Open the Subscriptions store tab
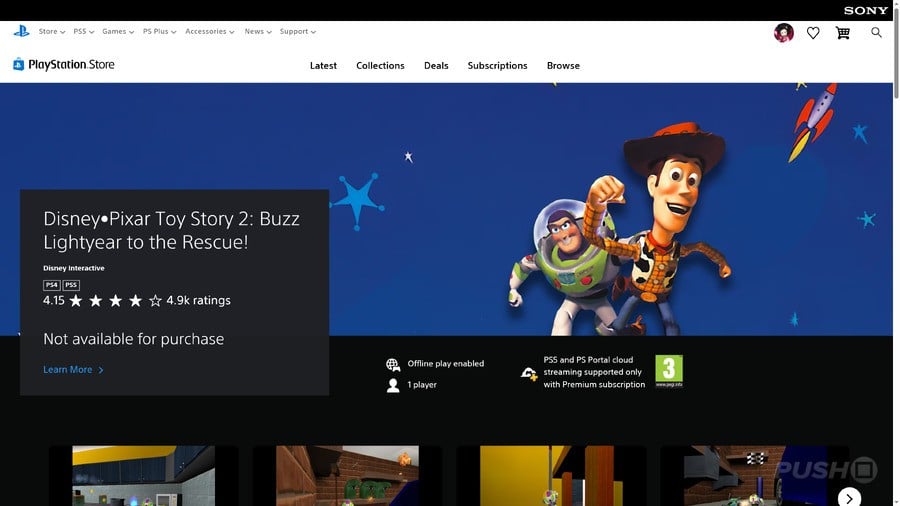The width and height of the screenshot is (900, 506). click(x=497, y=65)
